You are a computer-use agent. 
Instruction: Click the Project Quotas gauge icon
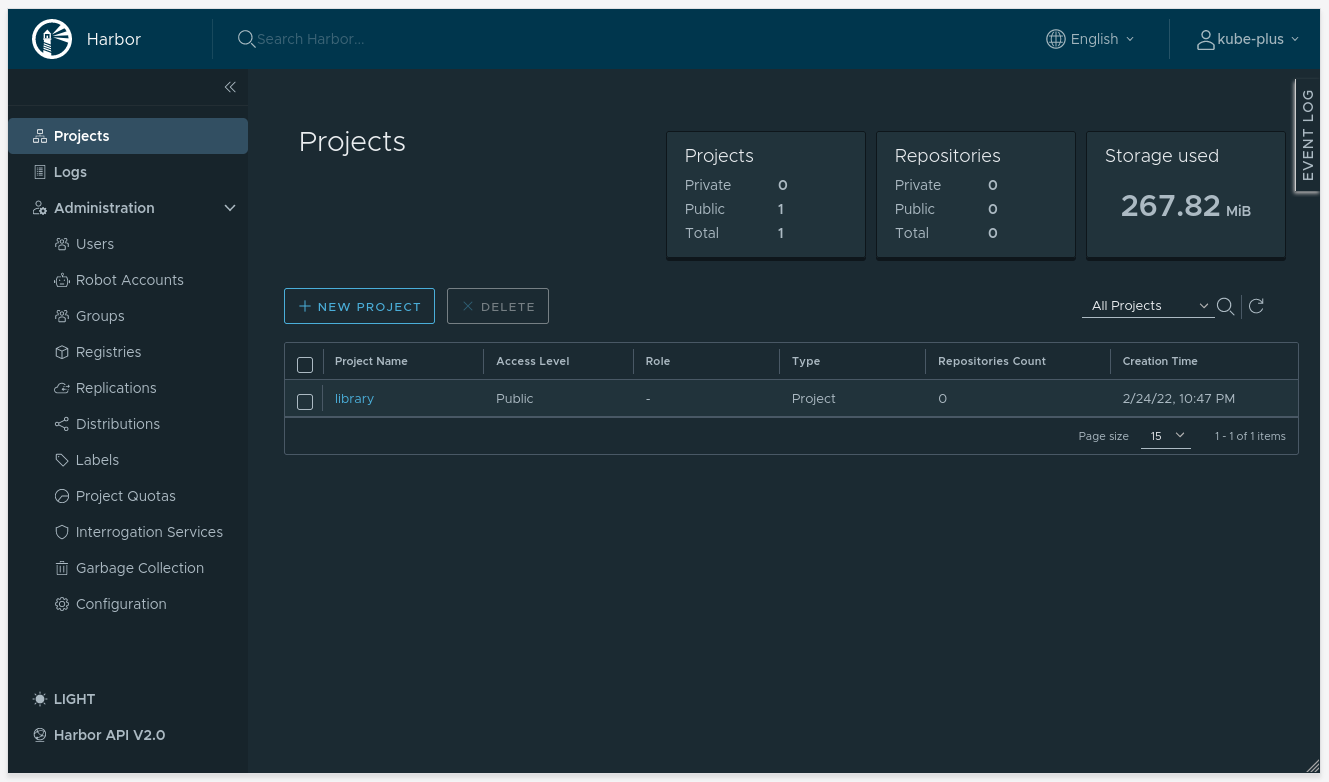point(62,496)
